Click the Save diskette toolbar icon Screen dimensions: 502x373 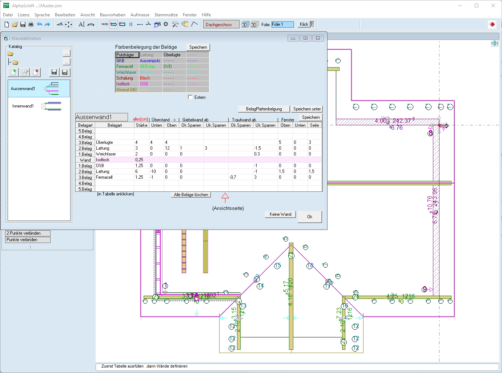point(23,24)
